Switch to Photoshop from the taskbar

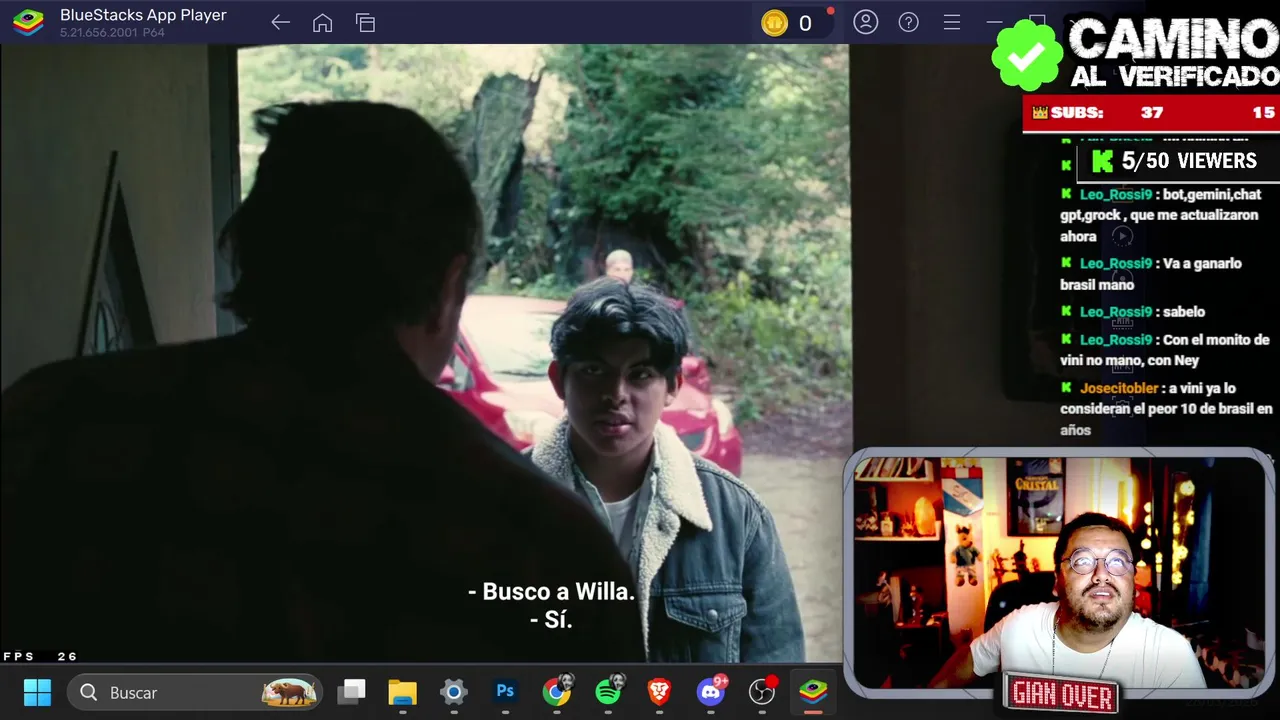click(505, 691)
